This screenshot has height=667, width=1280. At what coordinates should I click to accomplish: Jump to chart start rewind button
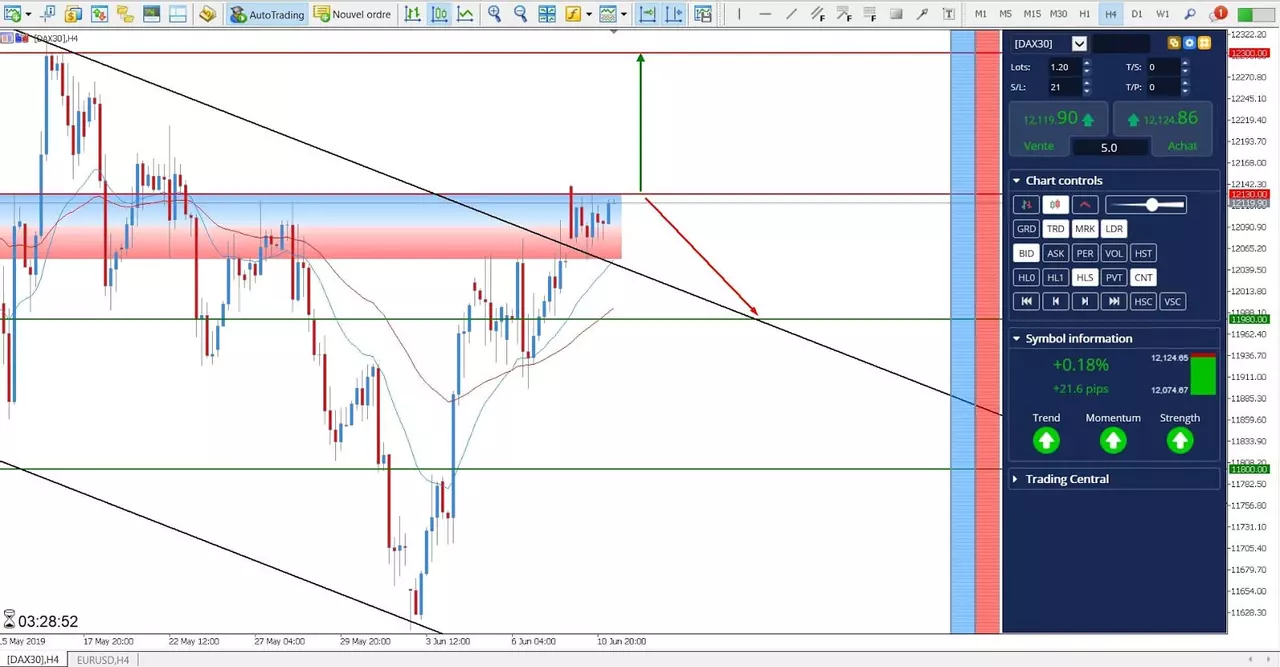coord(1026,301)
